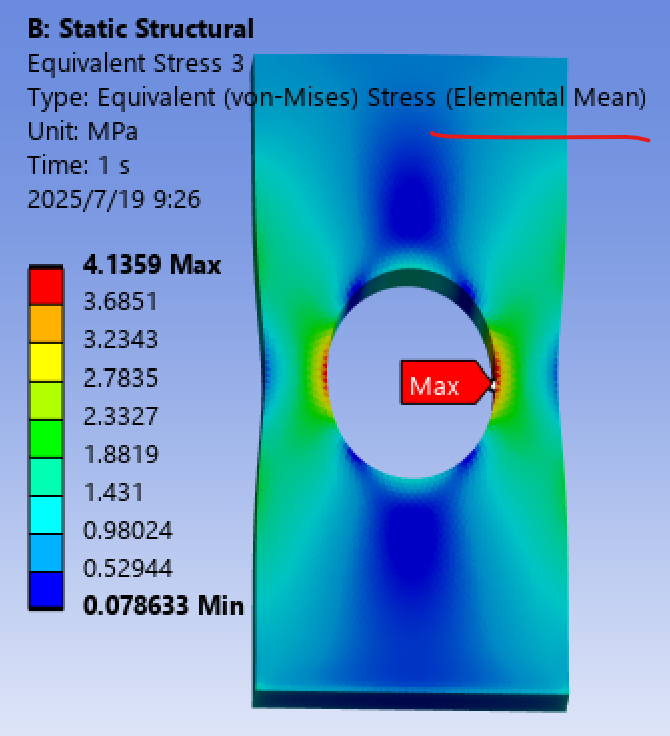Click the 3.2343 legend value
Viewport: 670px width, 736px height.
120,339
